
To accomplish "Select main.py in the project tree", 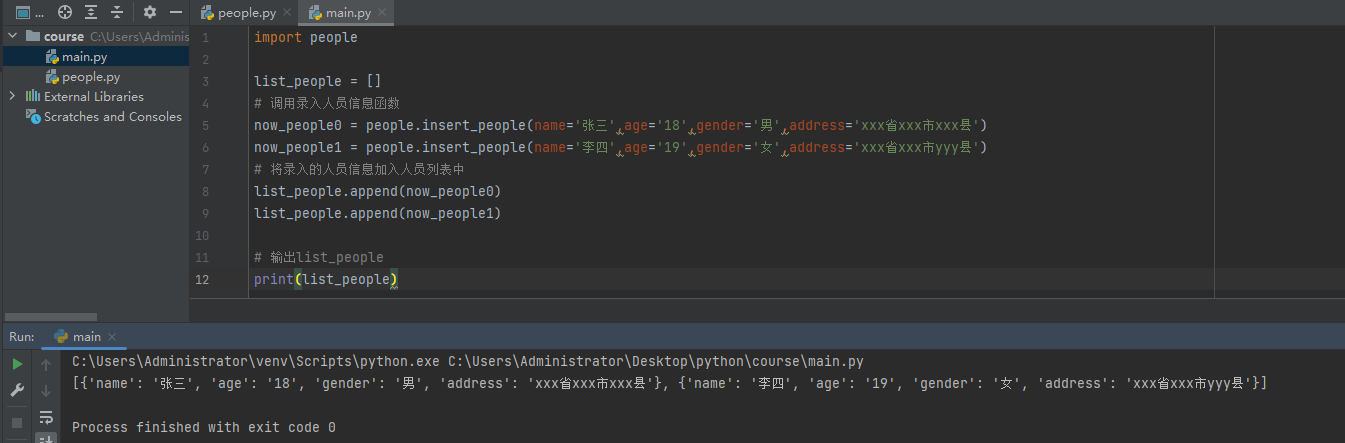I will (x=84, y=57).
